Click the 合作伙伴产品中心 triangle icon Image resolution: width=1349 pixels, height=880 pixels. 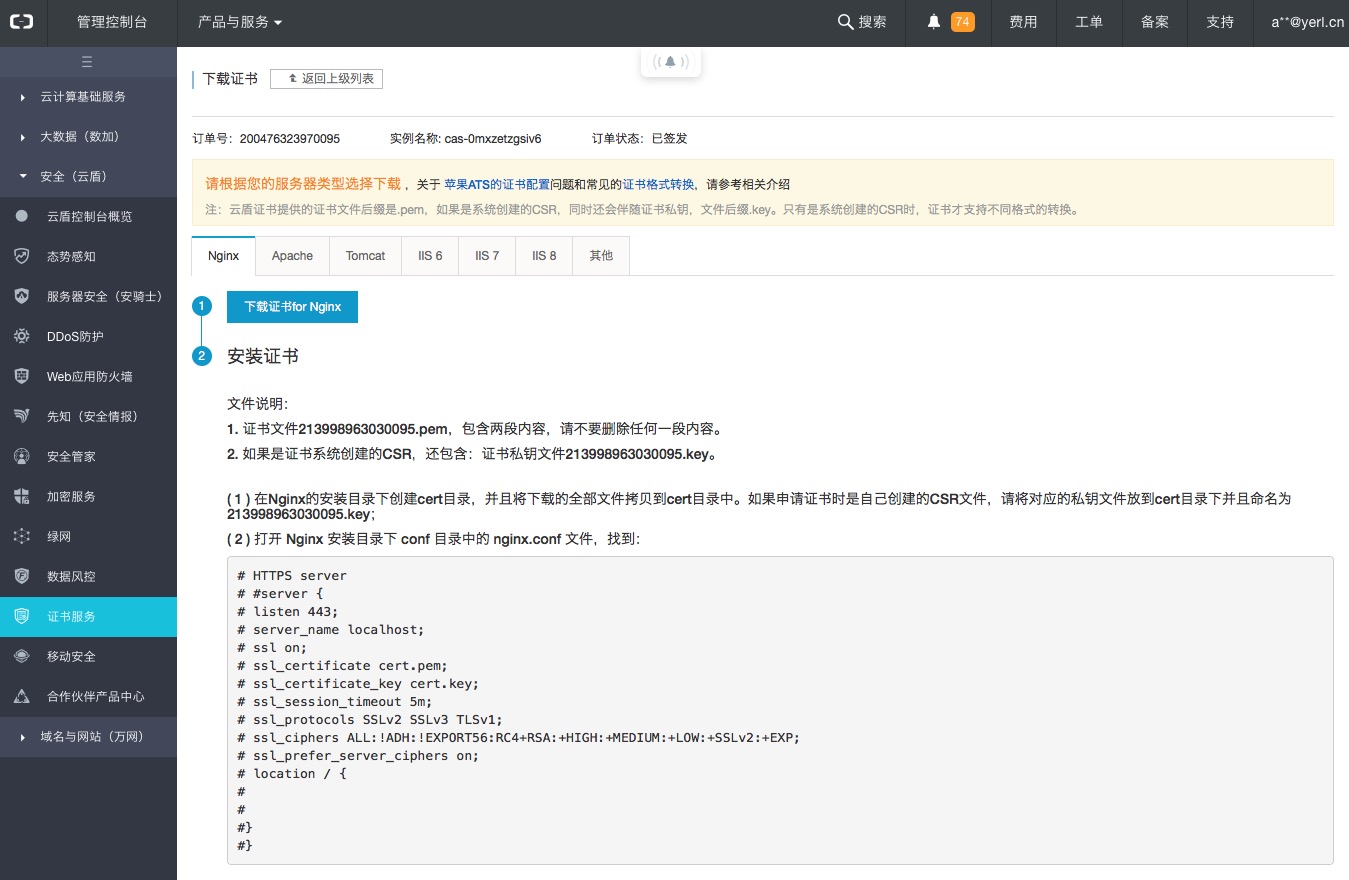click(22, 696)
